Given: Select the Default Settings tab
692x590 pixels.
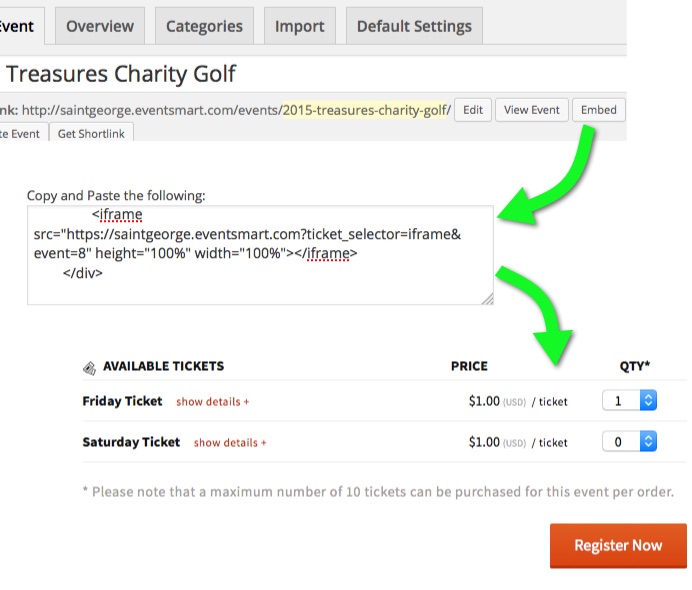Looking at the screenshot, I should point(414,26).
